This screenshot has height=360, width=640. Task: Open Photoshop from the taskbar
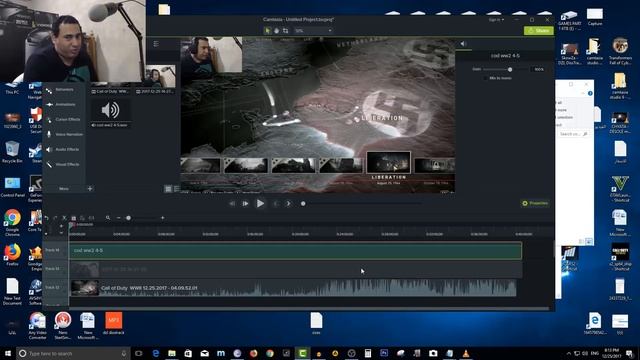[384, 353]
